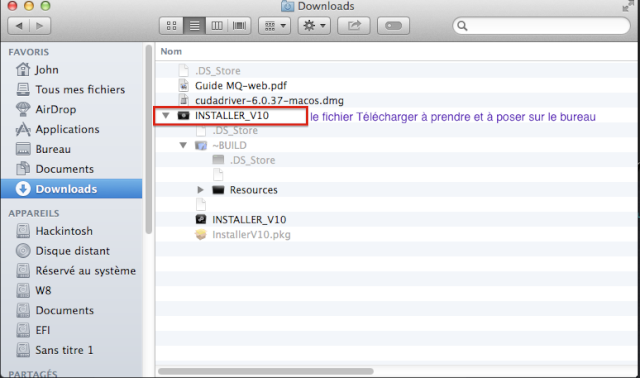The height and width of the screenshot is (378, 640).
Task: Open the gear action menu
Action: click(x=314, y=26)
